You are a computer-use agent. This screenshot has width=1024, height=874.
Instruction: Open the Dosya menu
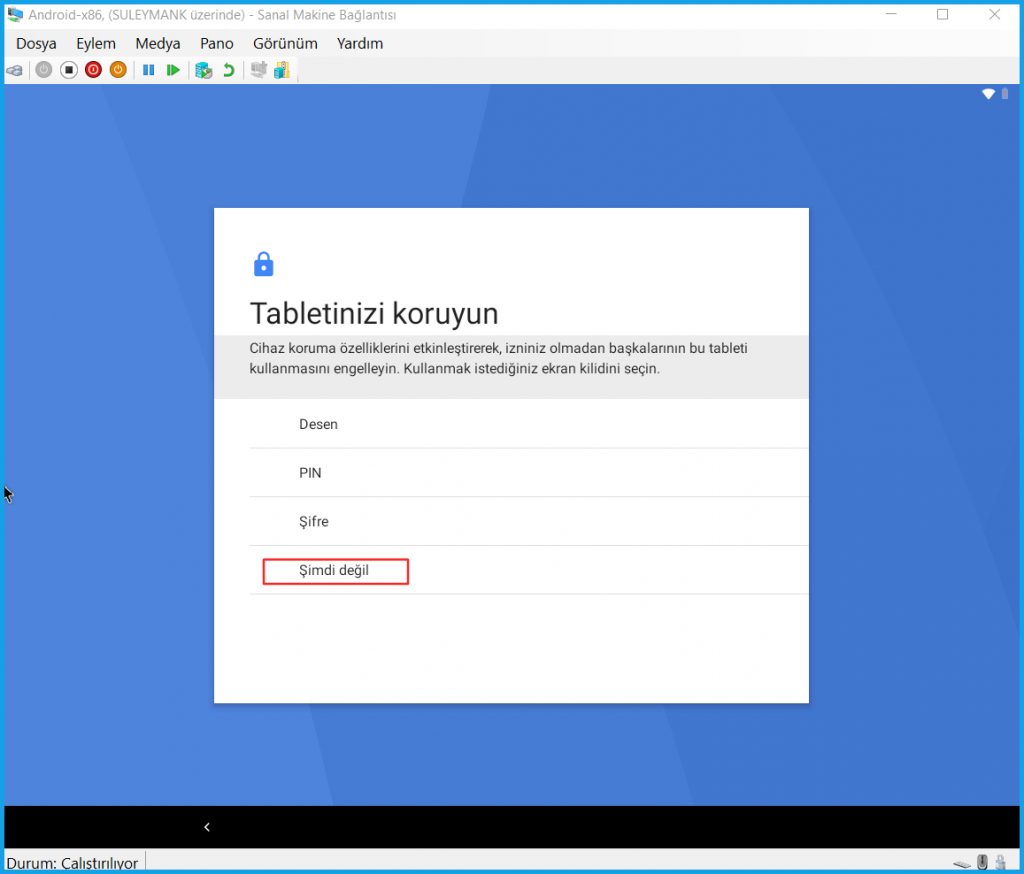[x=36, y=44]
